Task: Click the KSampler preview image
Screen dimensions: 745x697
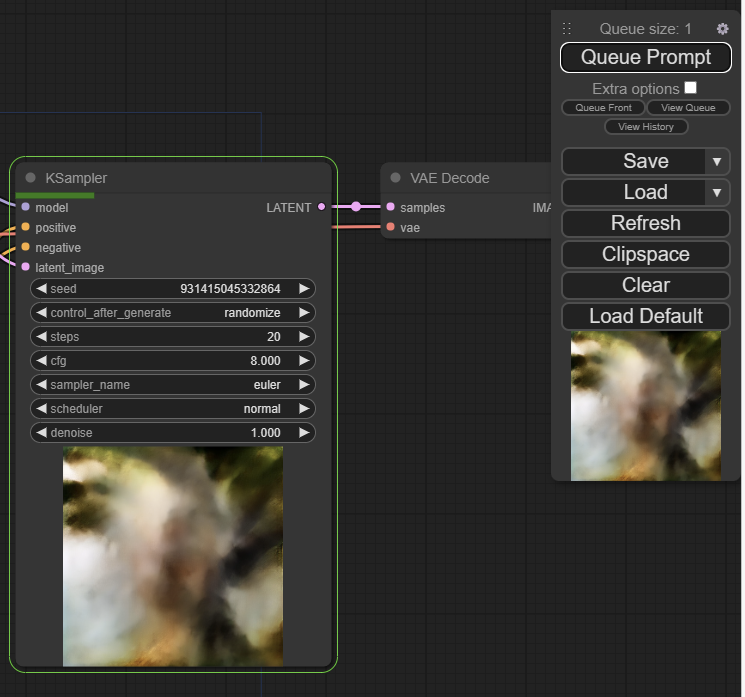Action: (173, 556)
